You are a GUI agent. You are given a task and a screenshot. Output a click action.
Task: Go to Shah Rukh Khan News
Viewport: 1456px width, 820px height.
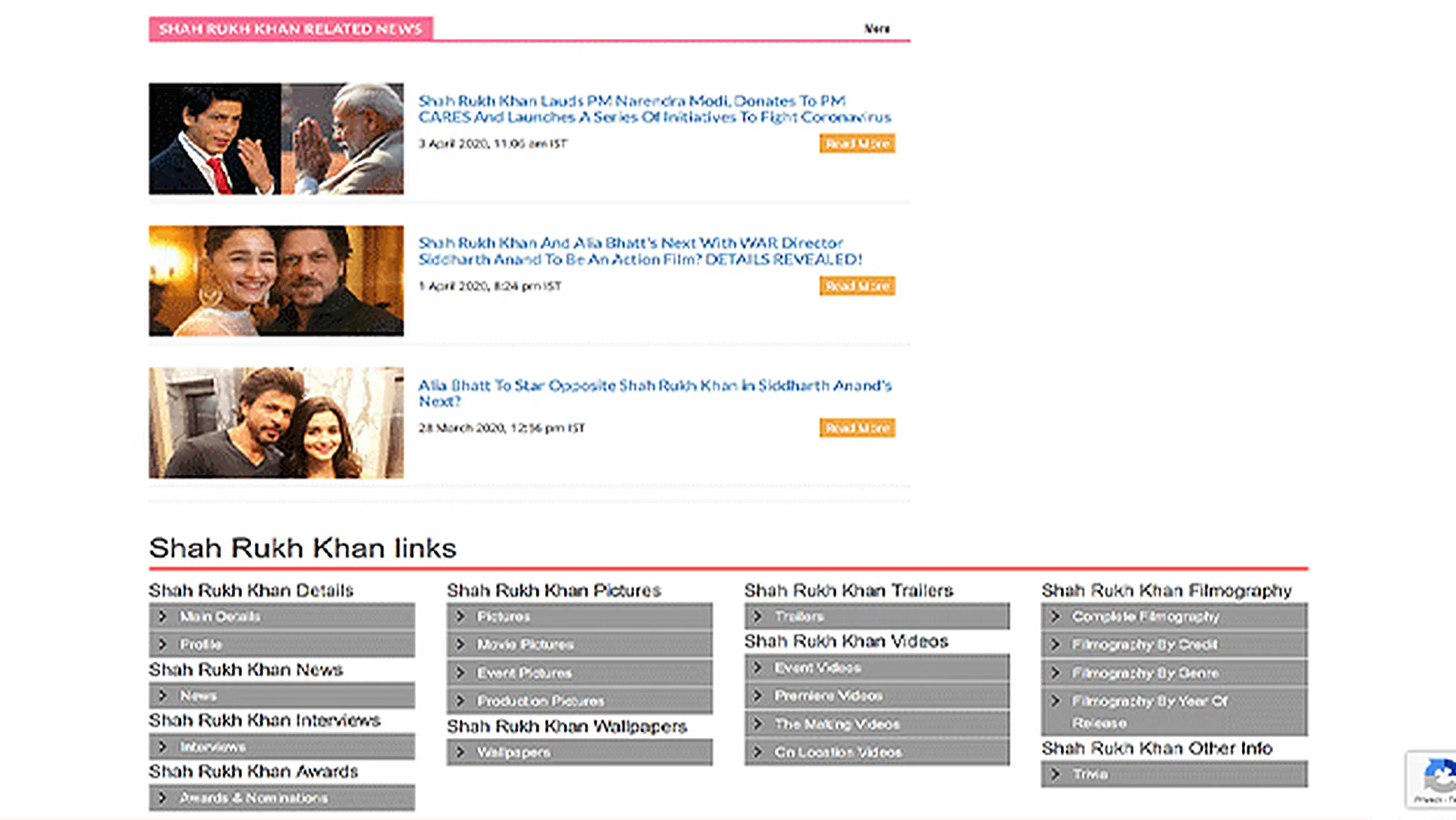(282, 695)
